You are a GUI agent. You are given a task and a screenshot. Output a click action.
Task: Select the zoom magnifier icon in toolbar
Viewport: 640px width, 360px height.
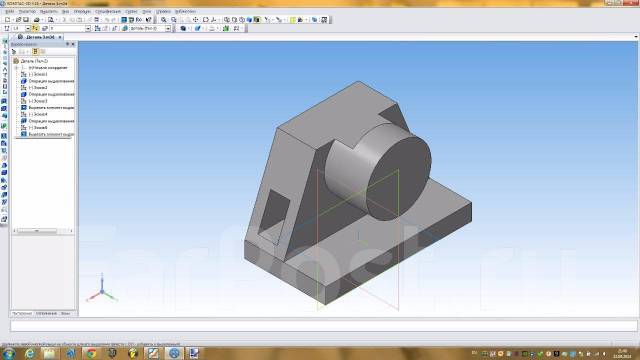(164, 20)
